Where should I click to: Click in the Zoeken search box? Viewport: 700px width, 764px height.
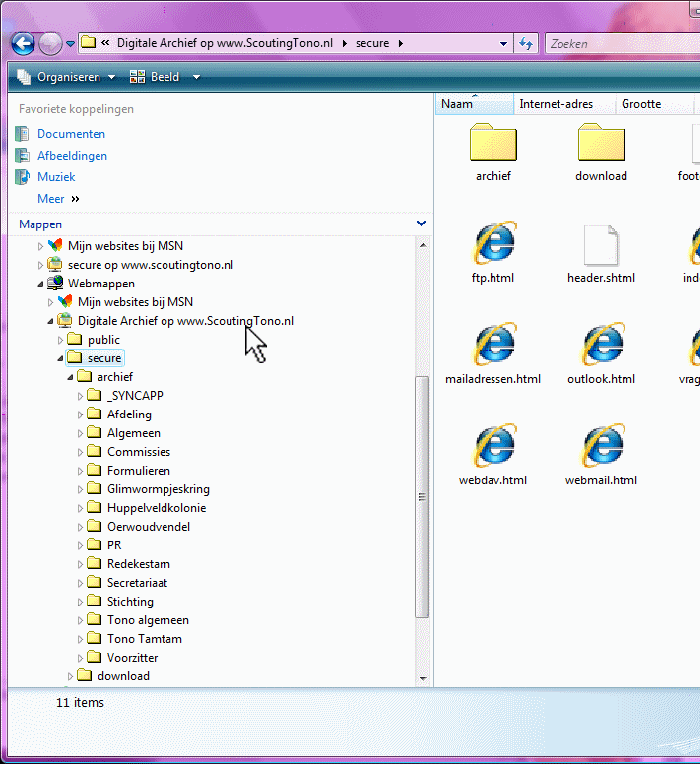click(x=620, y=44)
